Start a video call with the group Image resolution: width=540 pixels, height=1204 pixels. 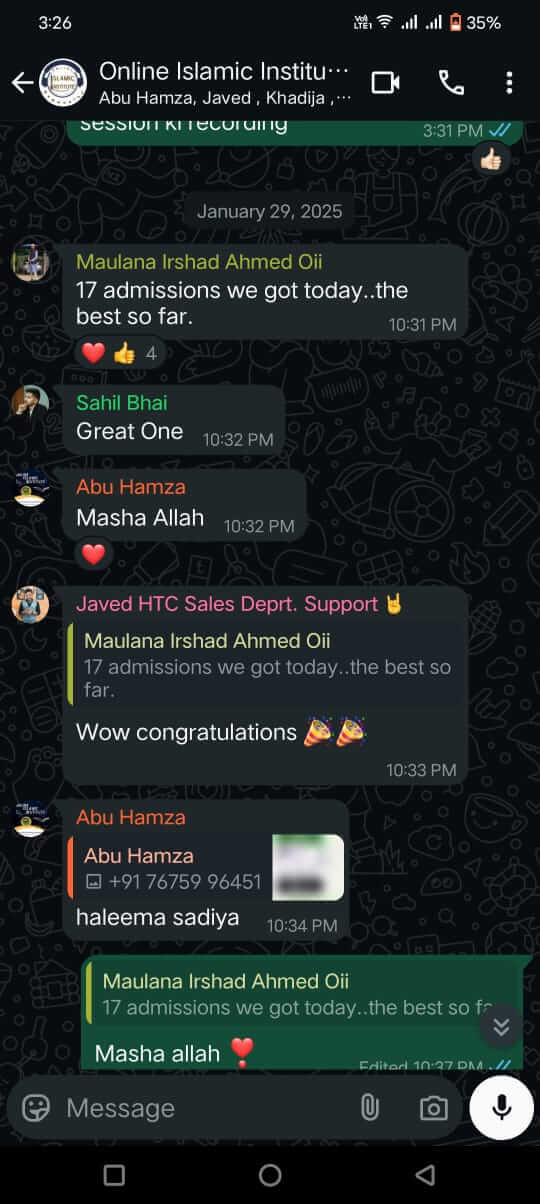coord(386,82)
